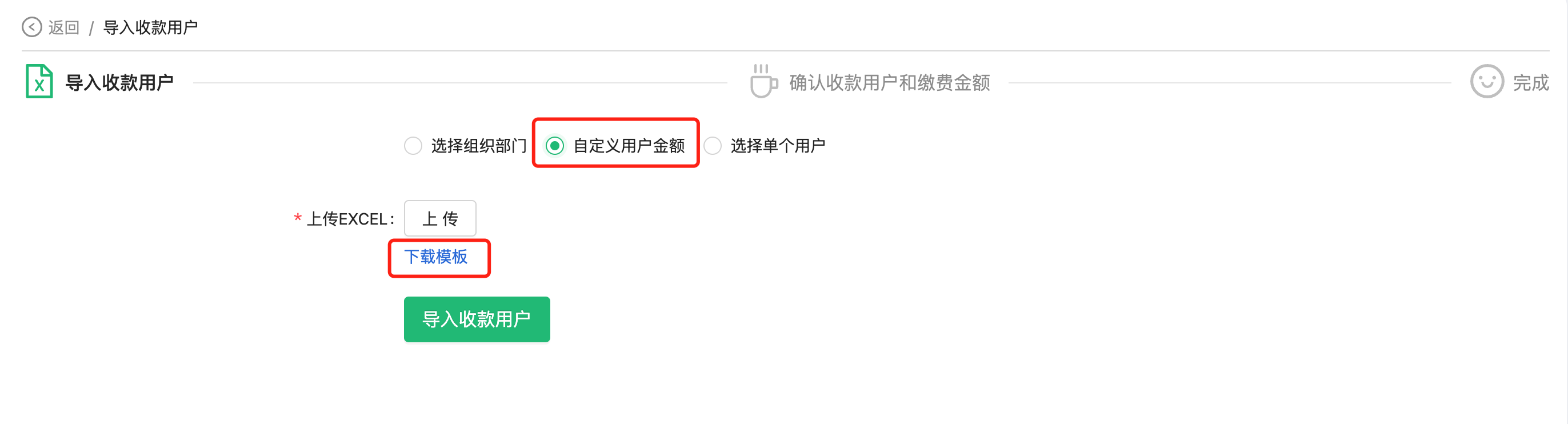Click the red required asterisk marker
1568x424 pixels.
298,218
